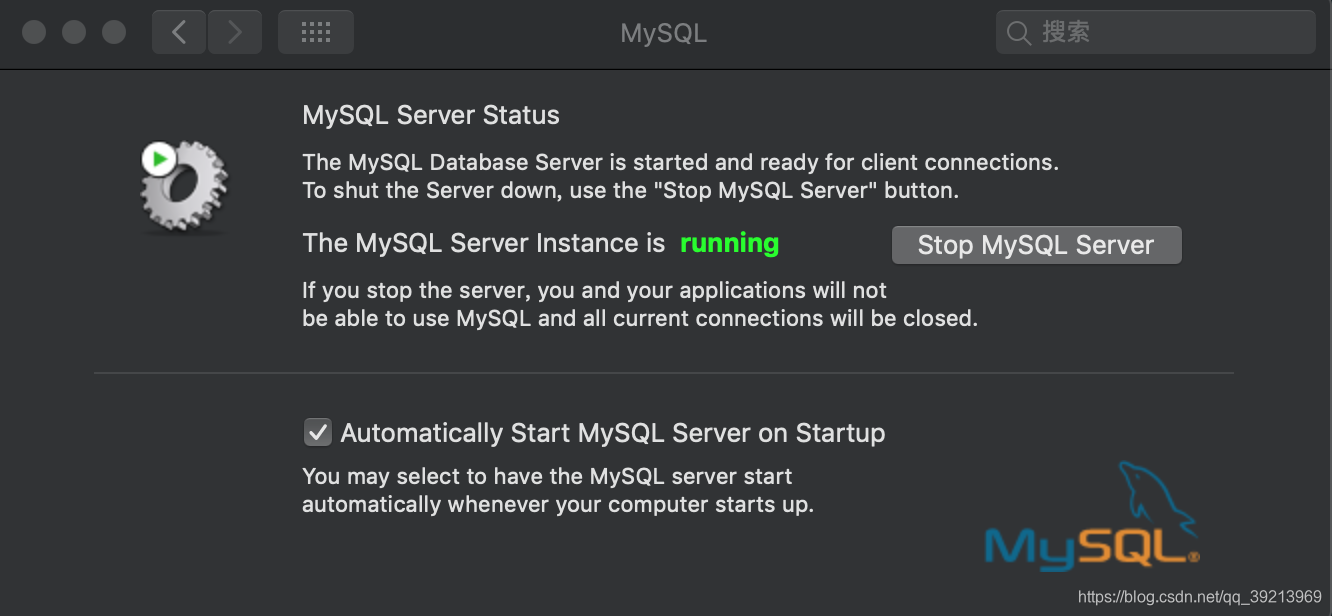Screen dimensions: 1332x616
Task: Uncheck Automatically Start MySQL Server on Startup
Action: tap(317, 433)
